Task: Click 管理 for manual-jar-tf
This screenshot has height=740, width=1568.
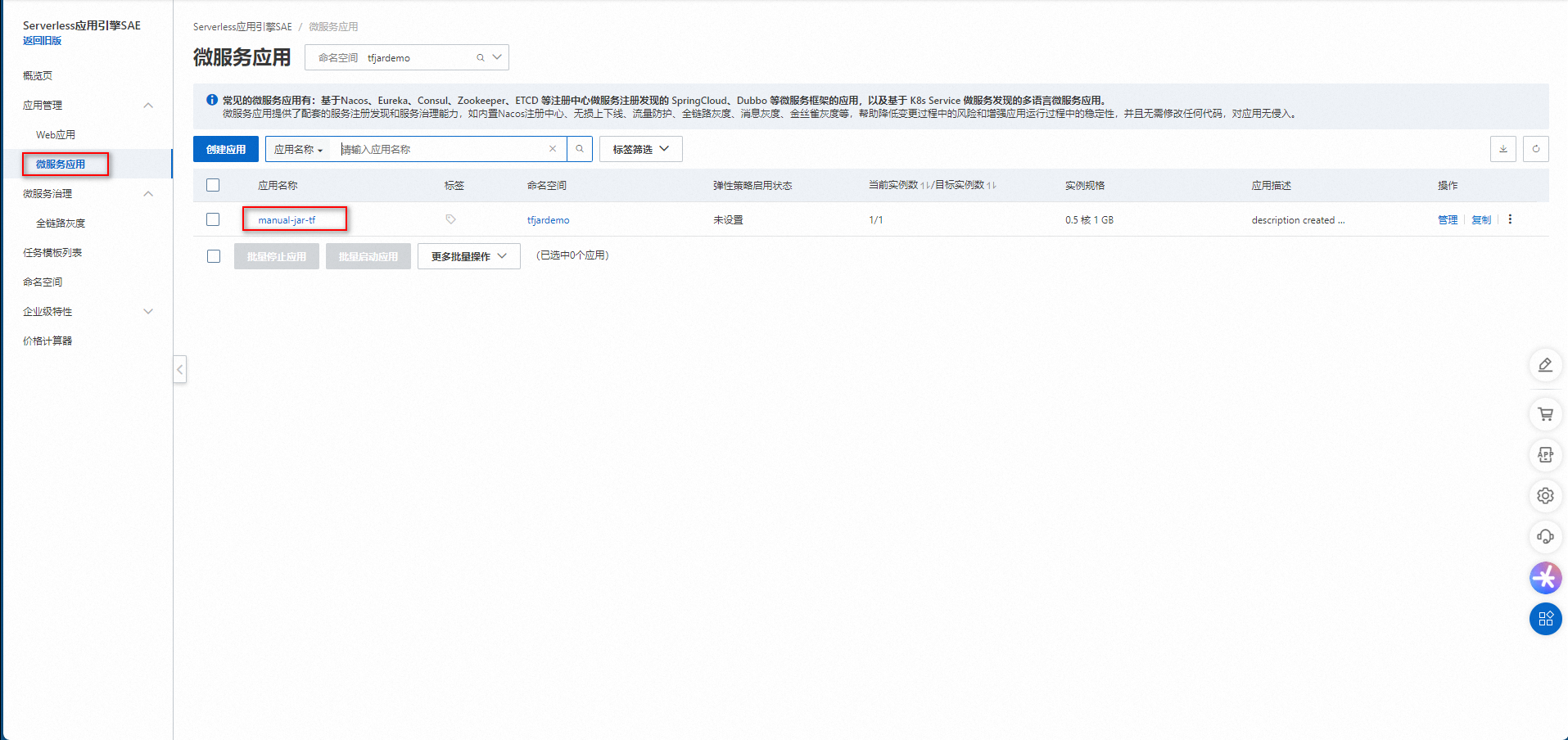Action: coord(1448,219)
